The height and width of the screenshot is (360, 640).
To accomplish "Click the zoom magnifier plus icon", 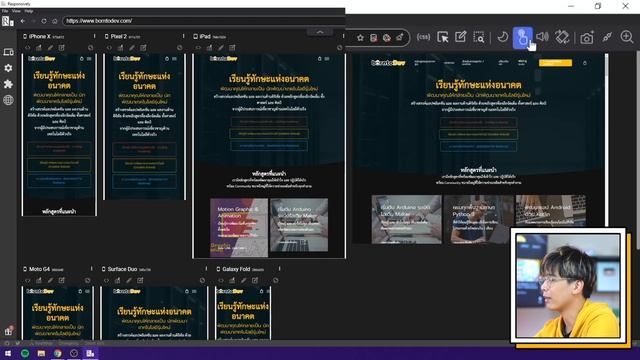I will click(x=627, y=37).
